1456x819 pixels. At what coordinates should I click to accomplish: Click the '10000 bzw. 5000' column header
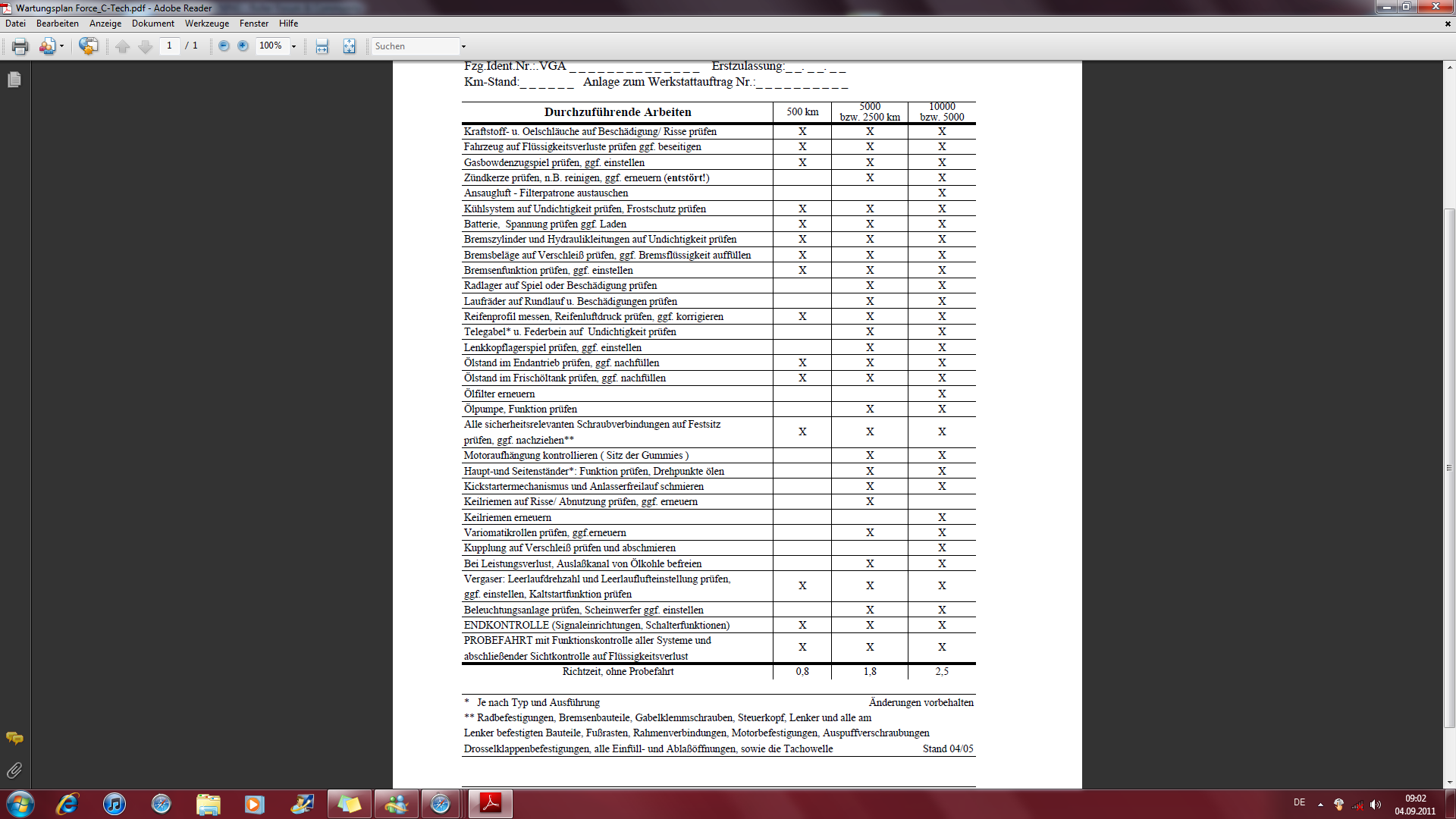[942, 111]
